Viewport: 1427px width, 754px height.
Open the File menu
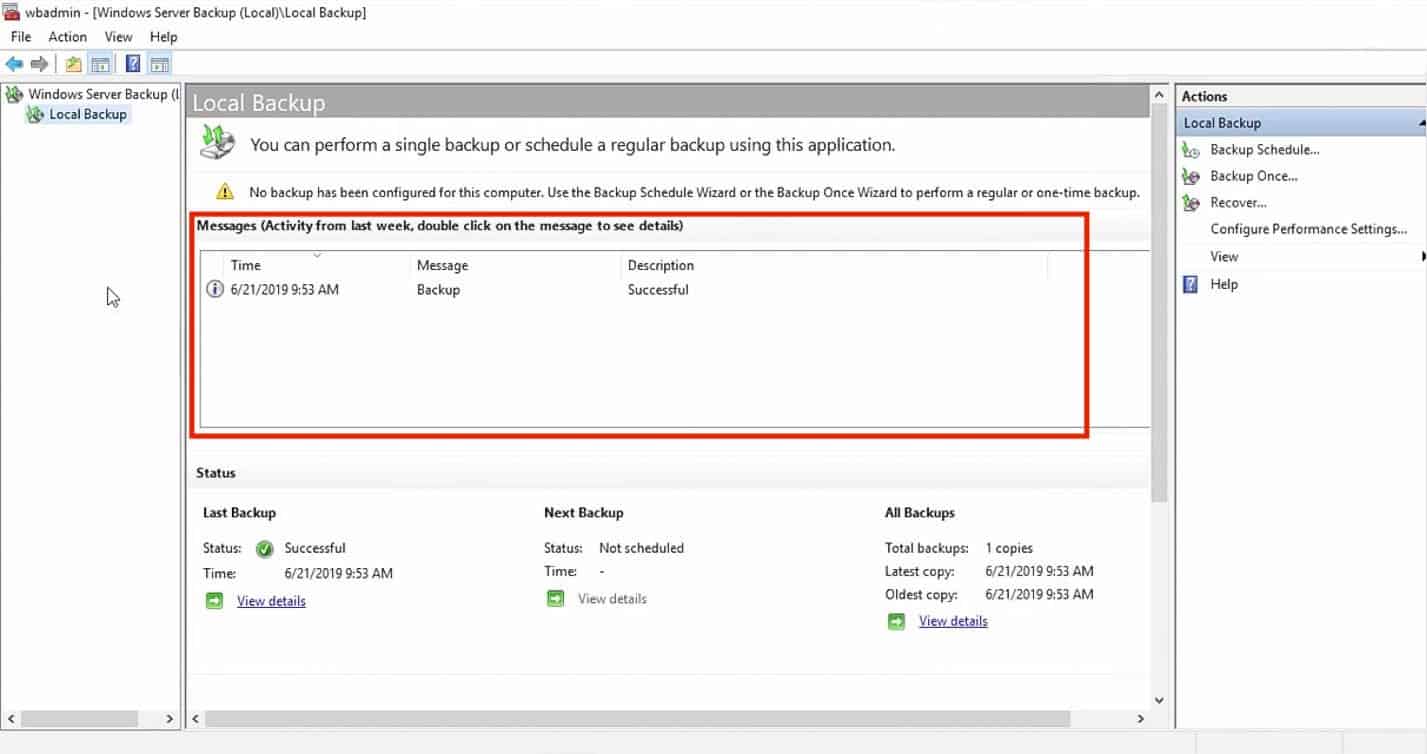(x=19, y=36)
